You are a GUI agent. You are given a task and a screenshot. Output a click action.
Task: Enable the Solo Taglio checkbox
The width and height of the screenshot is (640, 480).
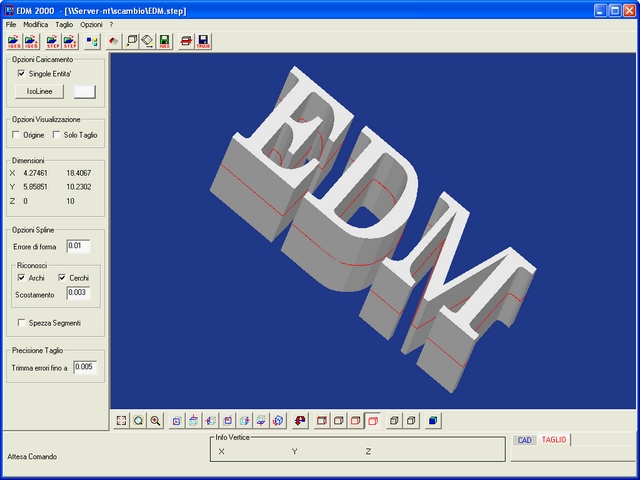coord(57,135)
